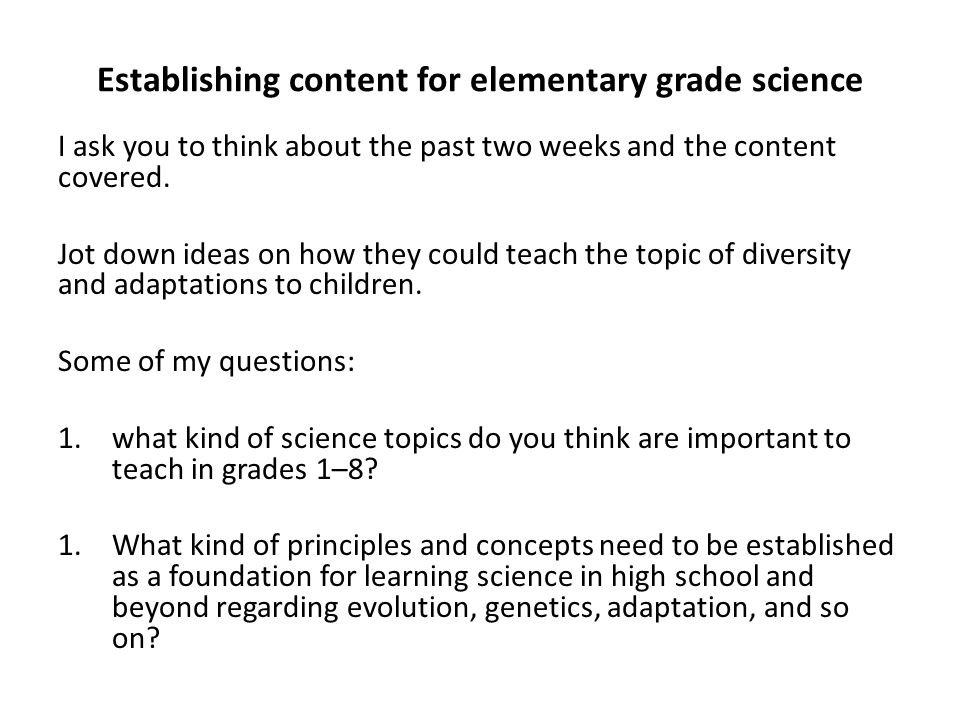Click the text 'Some of my questions:'
The image size is (960, 720).
pyautogui.click(x=206, y=361)
